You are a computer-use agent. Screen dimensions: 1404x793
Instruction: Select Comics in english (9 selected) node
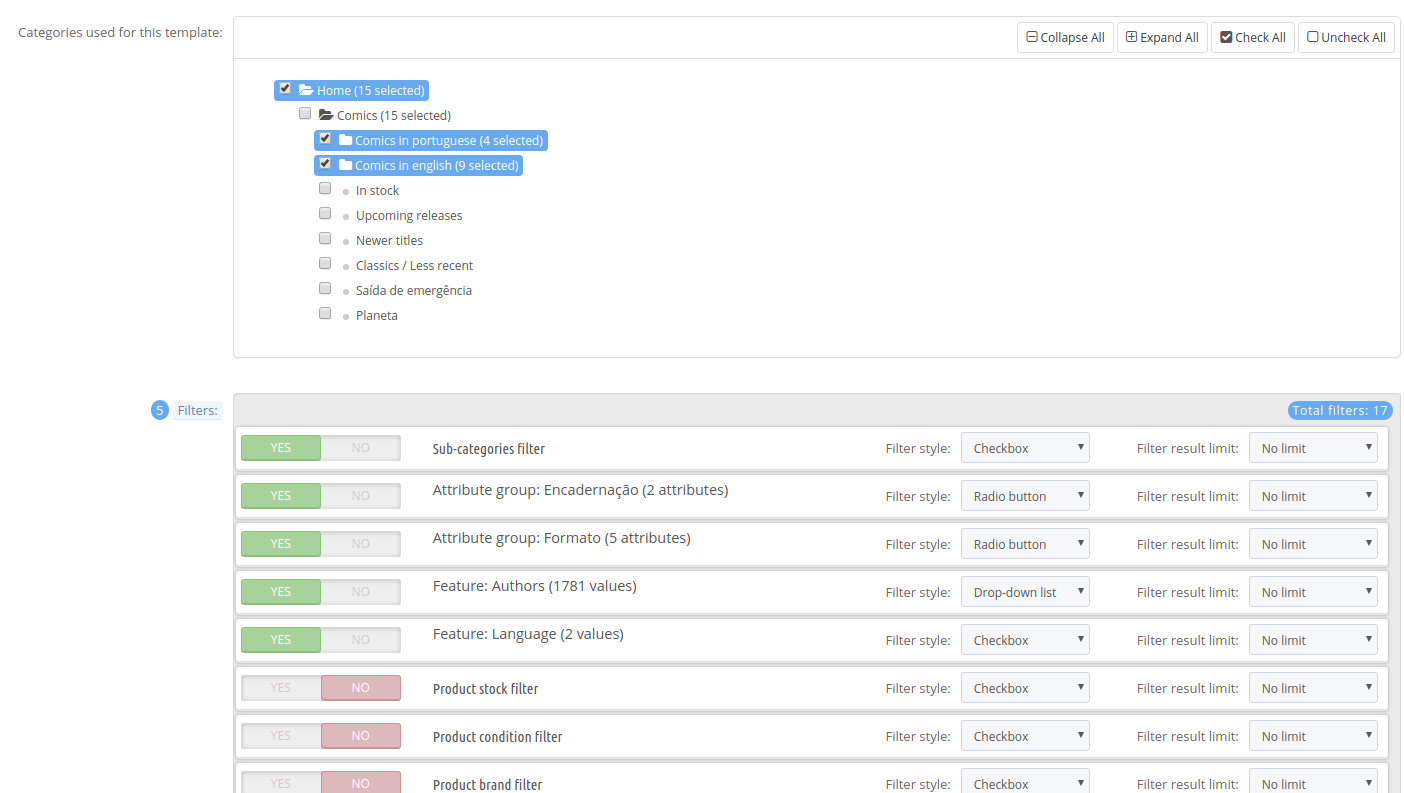tap(418, 165)
